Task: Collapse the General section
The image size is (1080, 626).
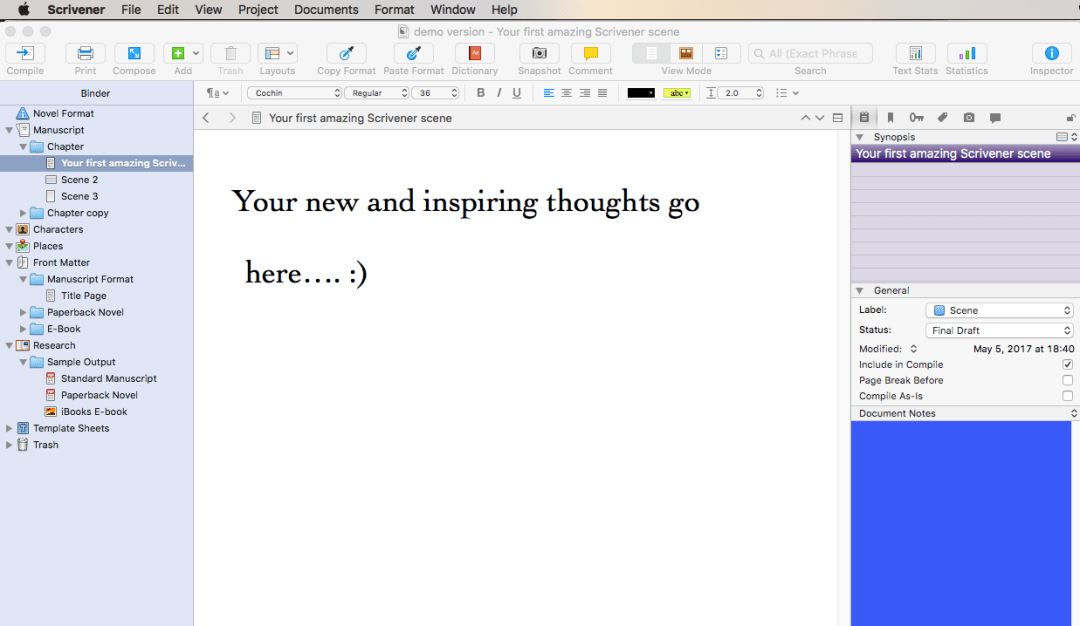Action: [860, 291]
